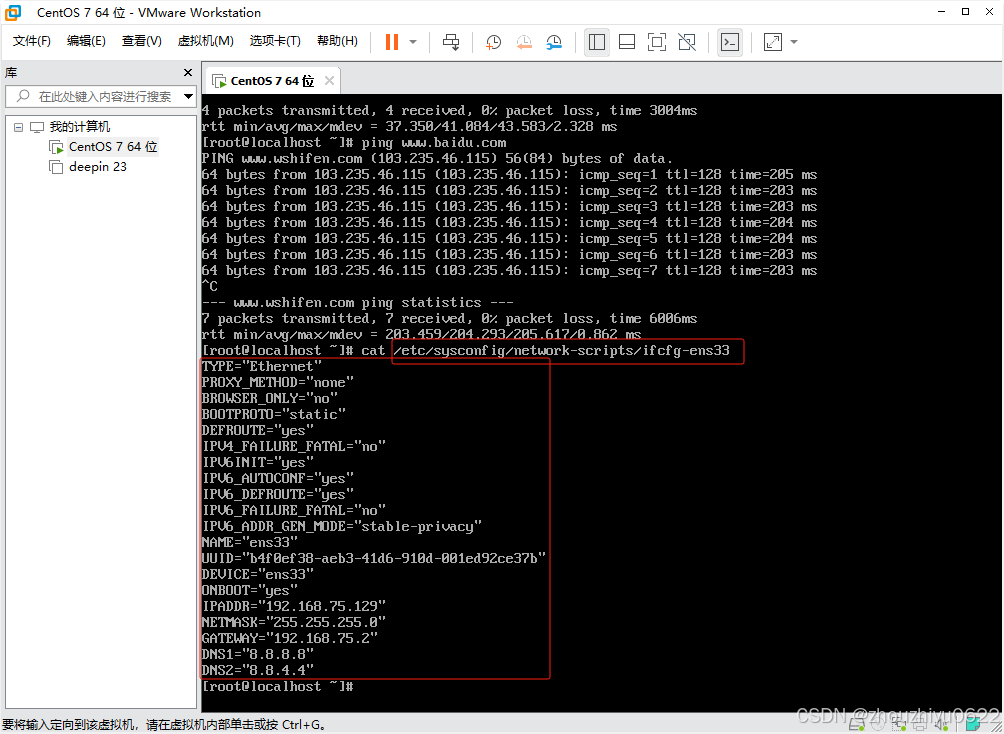Click the NETMASK="255.255.255.0" line

[x=294, y=623]
